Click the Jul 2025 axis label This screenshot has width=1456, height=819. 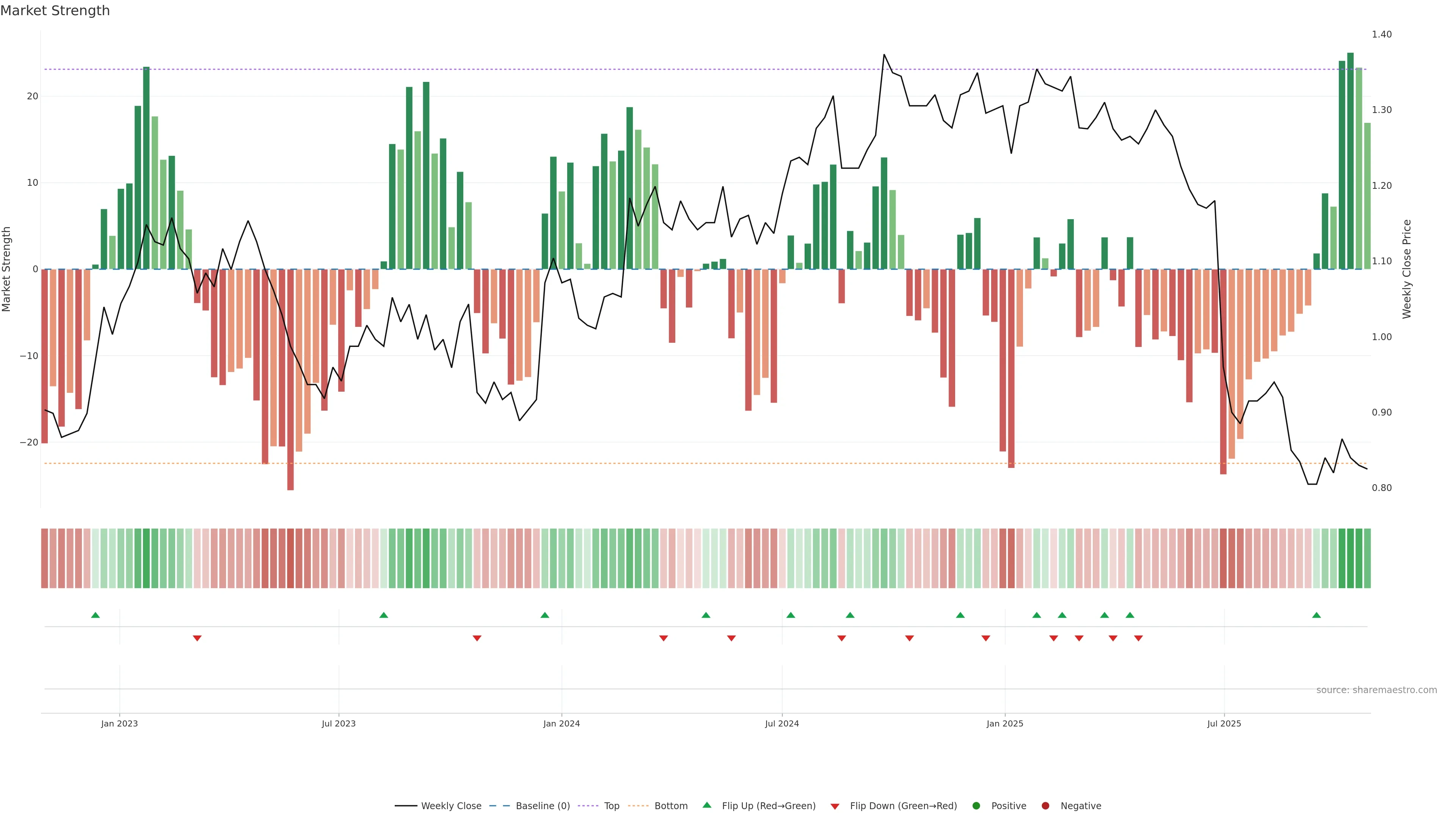(x=1224, y=724)
